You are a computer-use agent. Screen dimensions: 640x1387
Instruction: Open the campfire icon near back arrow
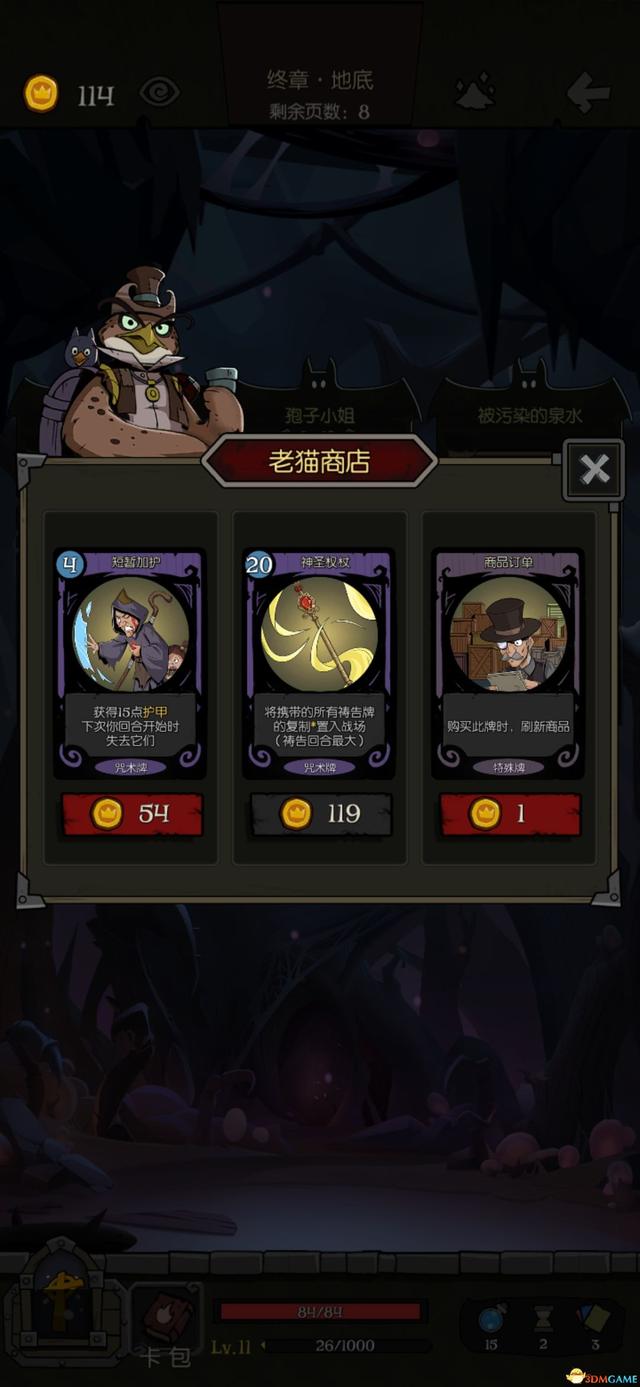point(481,92)
